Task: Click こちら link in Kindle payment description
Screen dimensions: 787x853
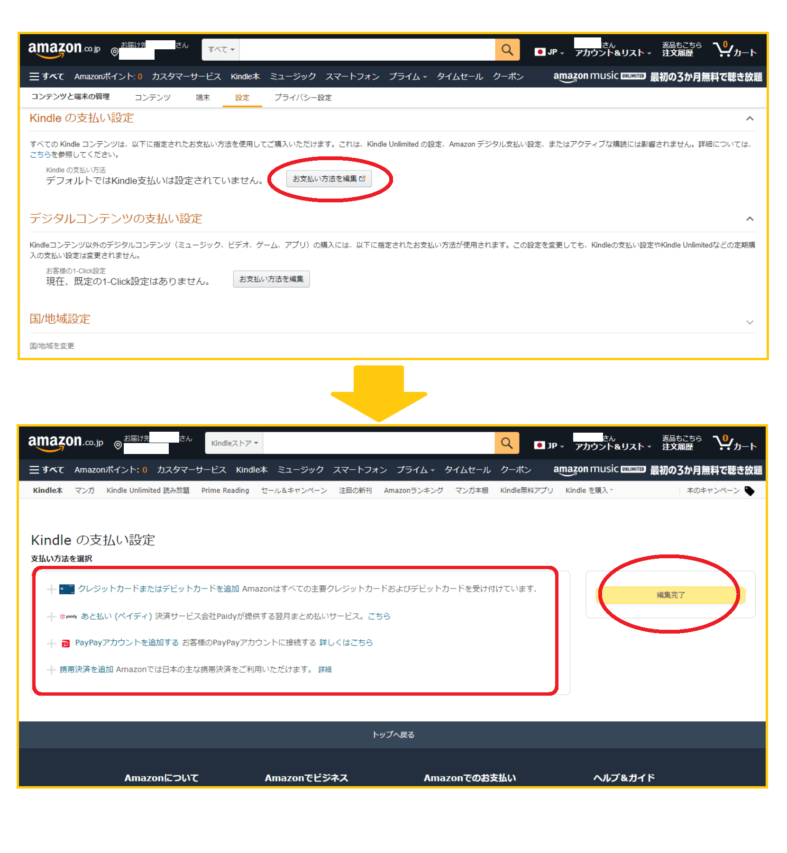Action: 40,155
